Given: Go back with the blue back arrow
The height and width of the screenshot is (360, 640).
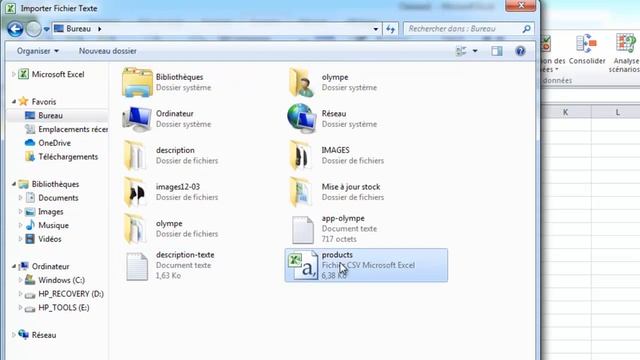Looking at the screenshot, I should [15, 29].
